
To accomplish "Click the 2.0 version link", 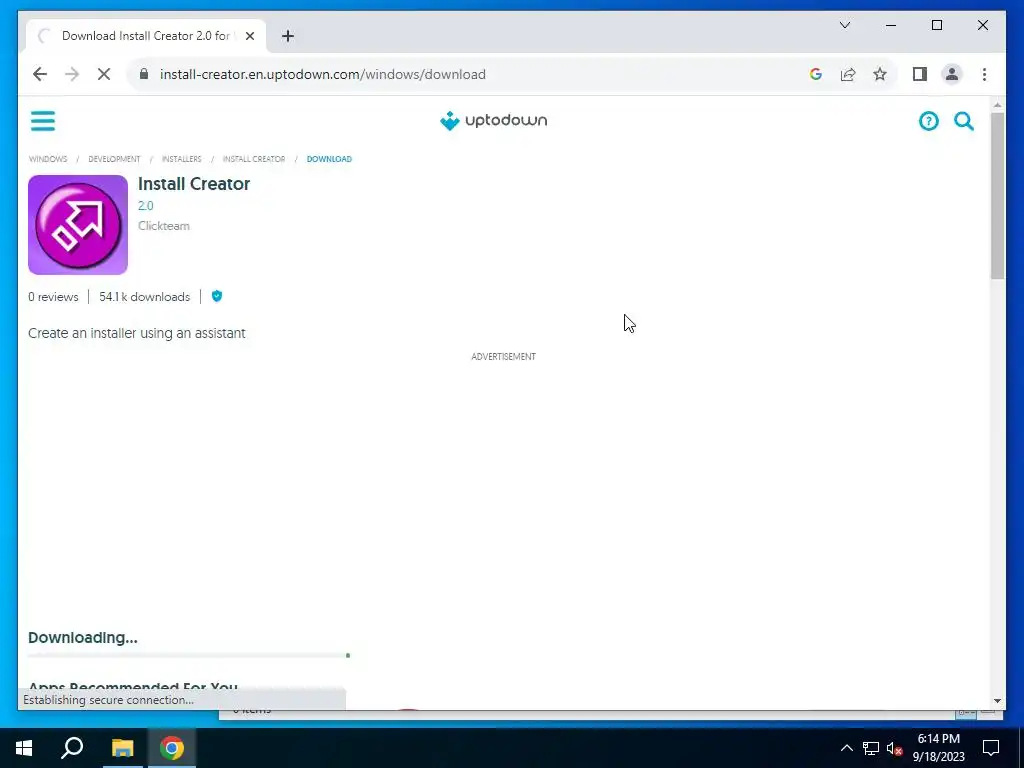I will (146, 206).
